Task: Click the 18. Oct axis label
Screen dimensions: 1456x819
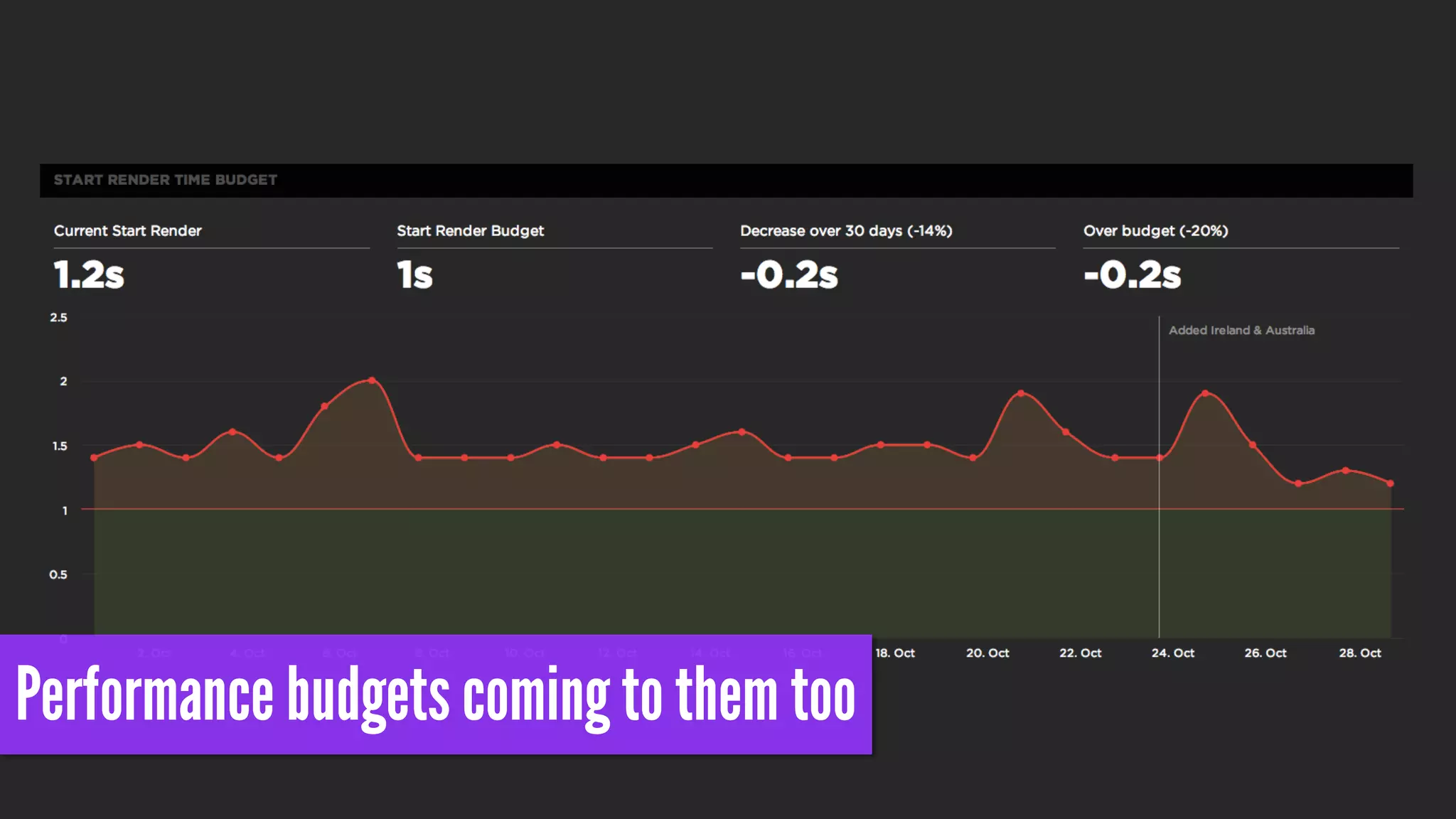Action: 894,653
